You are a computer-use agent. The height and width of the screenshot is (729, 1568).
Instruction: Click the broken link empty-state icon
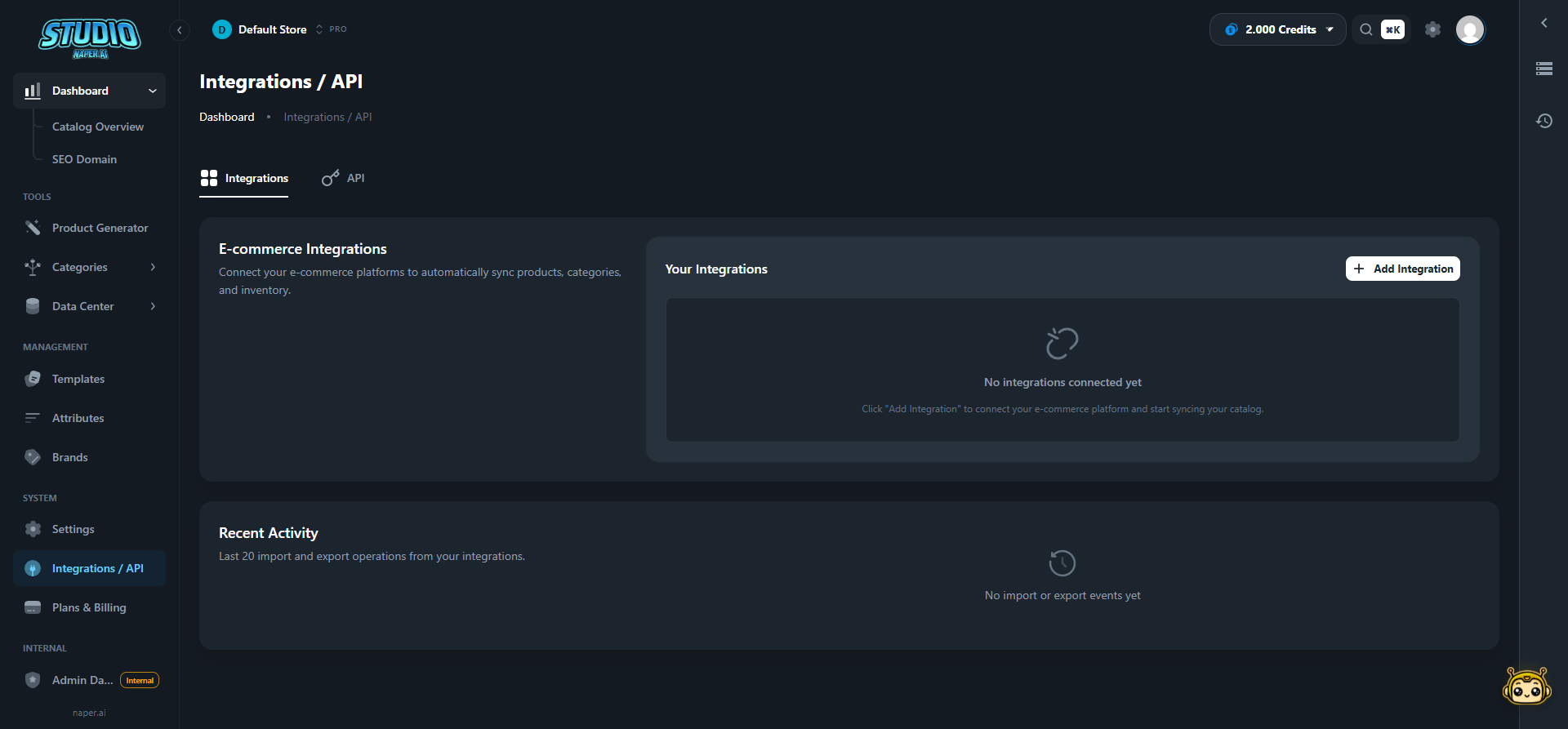click(x=1062, y=344)
